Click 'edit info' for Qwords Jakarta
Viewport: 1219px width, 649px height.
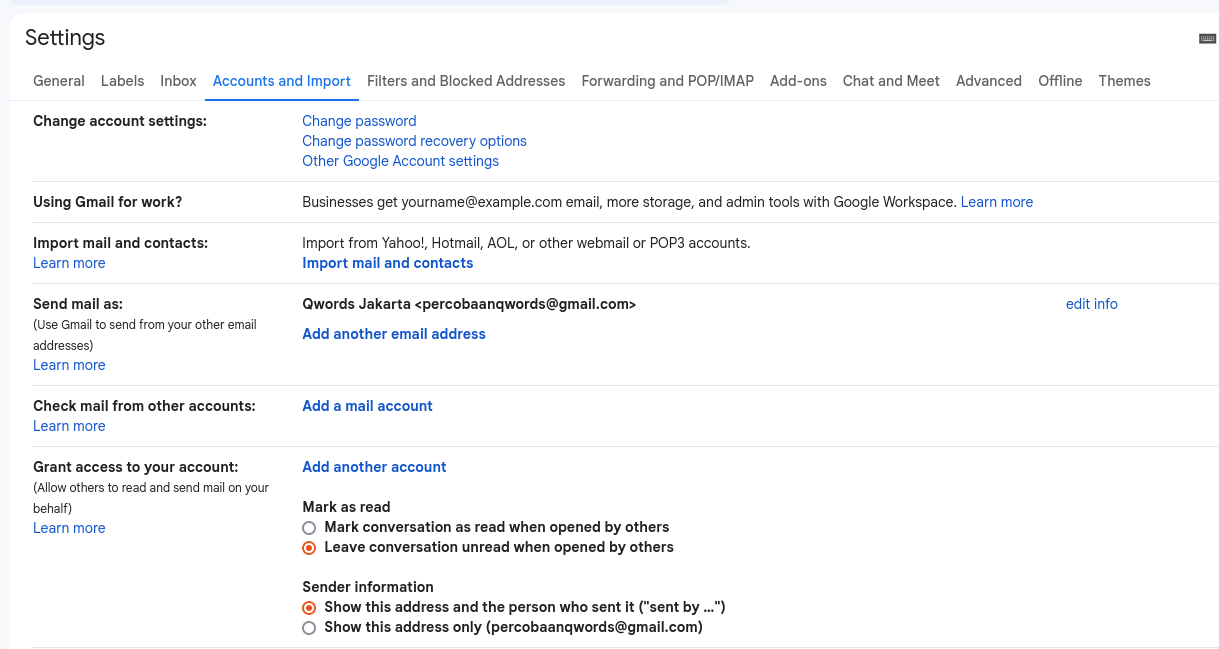click(1091, 304)
